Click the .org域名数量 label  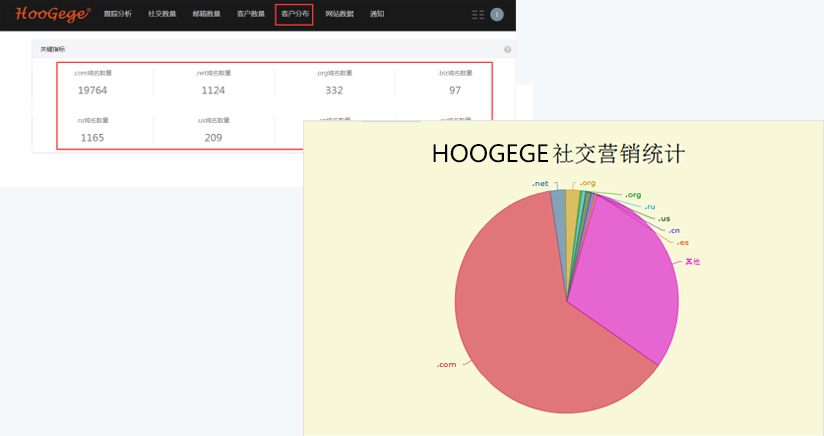(334, 73)
